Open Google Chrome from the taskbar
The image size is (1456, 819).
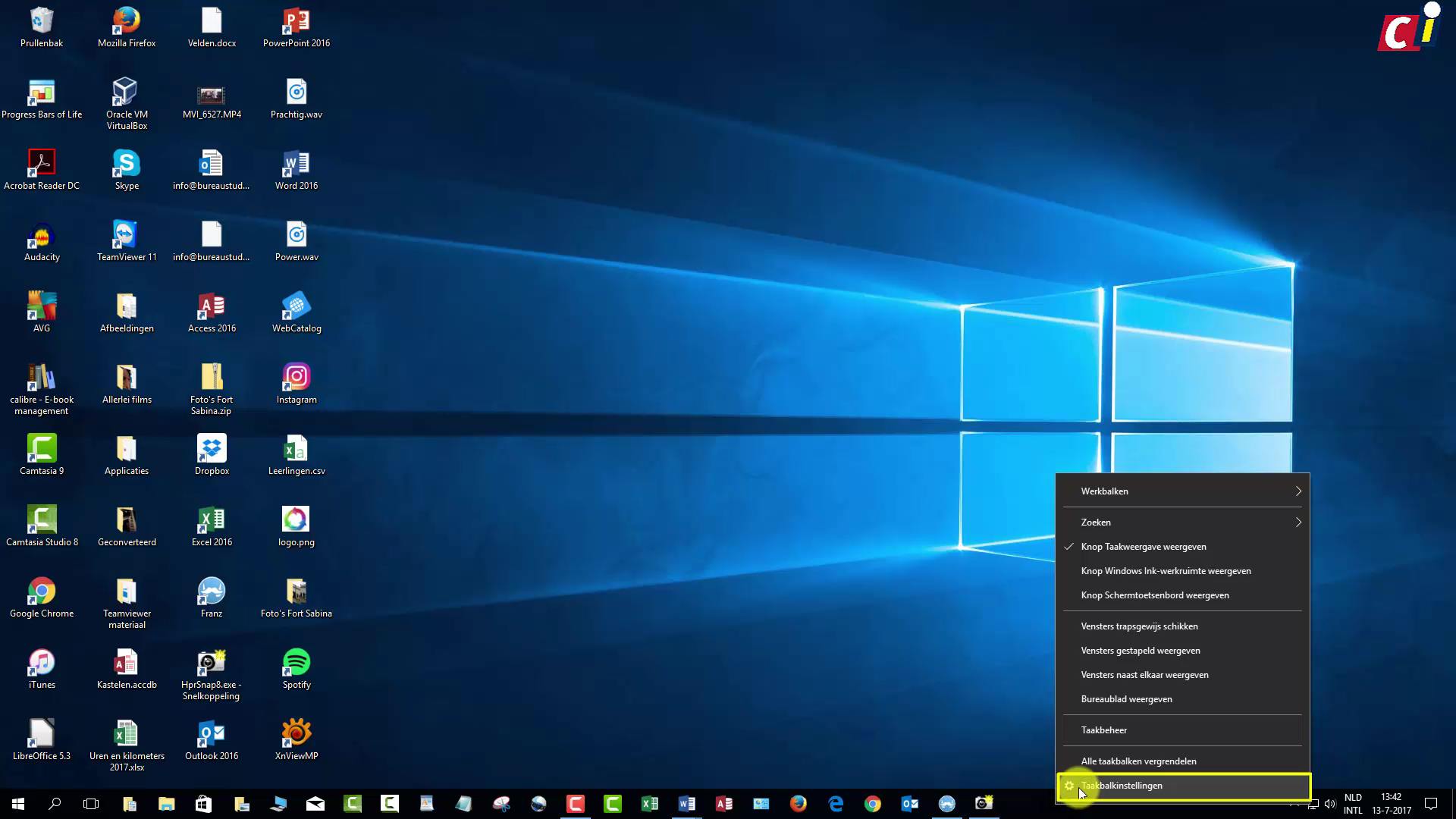tap(873, 803)
